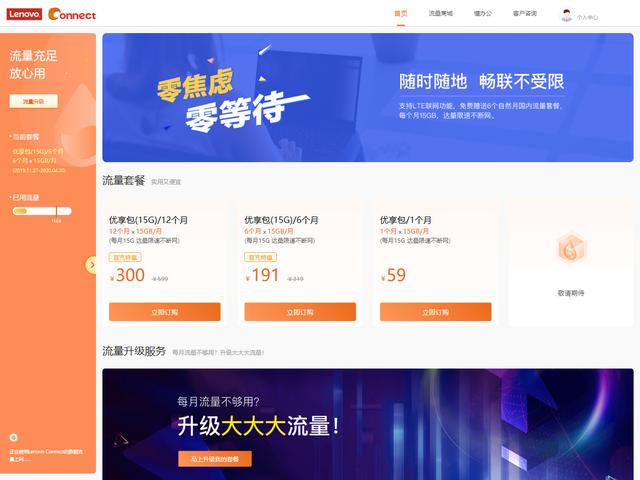This screenshot has width=640, height=480.
Task: Order the 6-month 191 yuan package
Action: click(300, 312)
